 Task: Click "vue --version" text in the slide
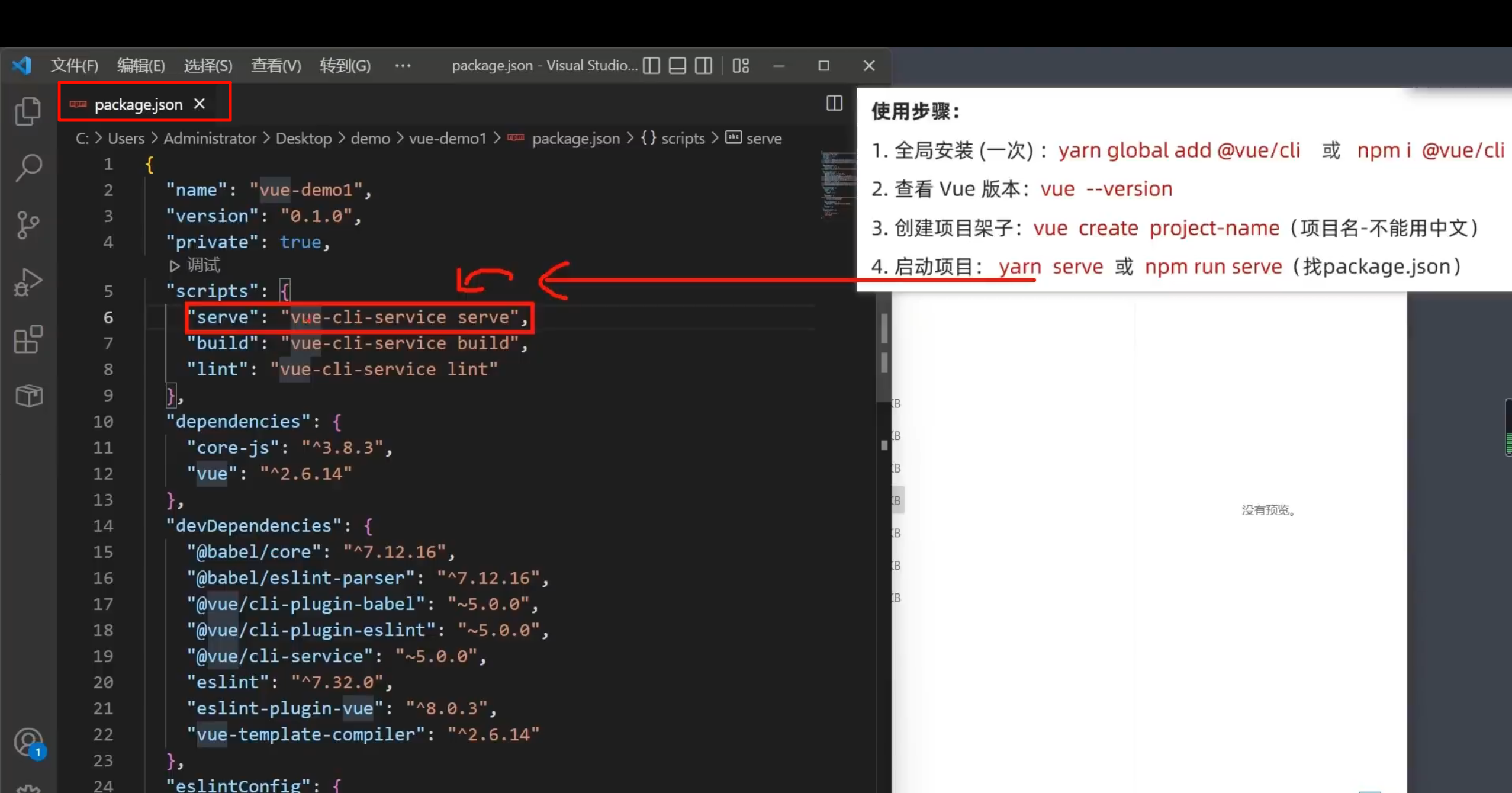1106,189
